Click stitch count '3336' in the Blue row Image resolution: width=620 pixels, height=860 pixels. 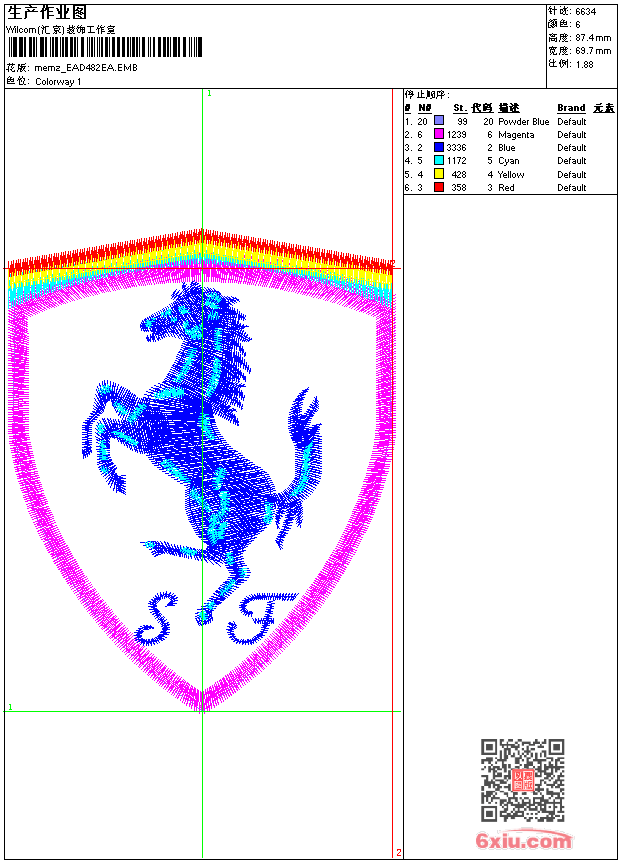click(456, 148)
